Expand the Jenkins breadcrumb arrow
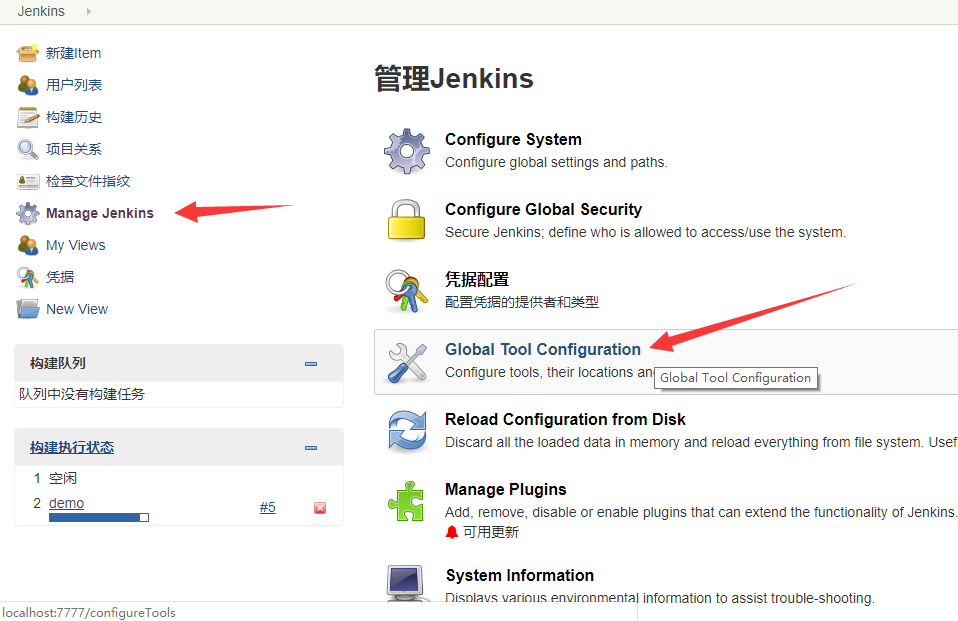 tap(89, 11)
